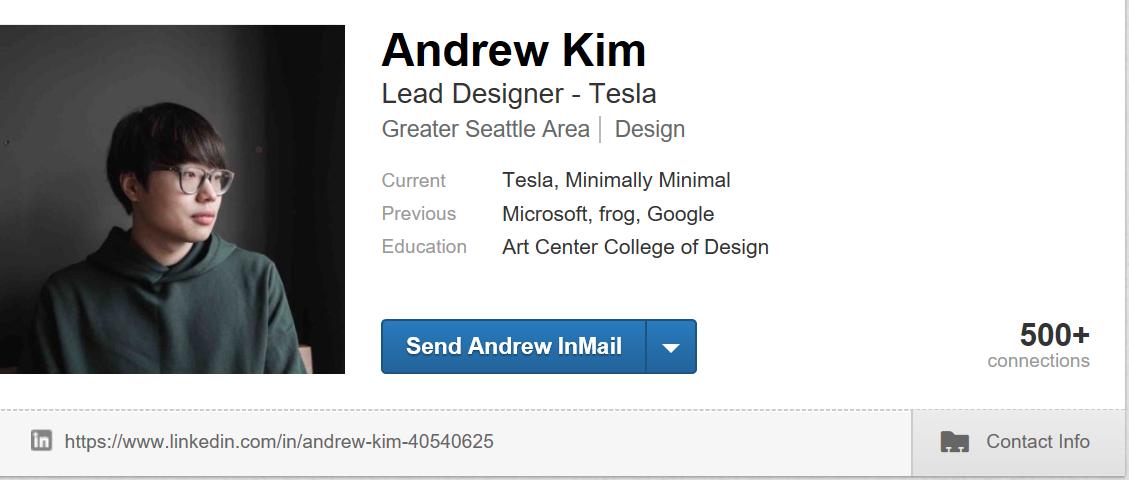
Task: Expand the arrow next to Send Andrew InMail
Action: tap(671, 347)
